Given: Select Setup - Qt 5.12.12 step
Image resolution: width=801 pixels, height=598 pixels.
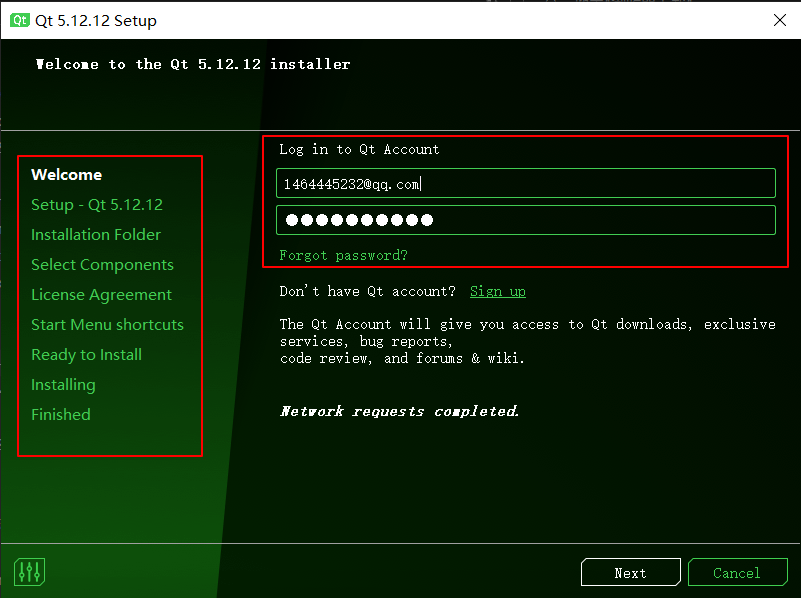Looking at the screenshot, I should pos(97,205).
